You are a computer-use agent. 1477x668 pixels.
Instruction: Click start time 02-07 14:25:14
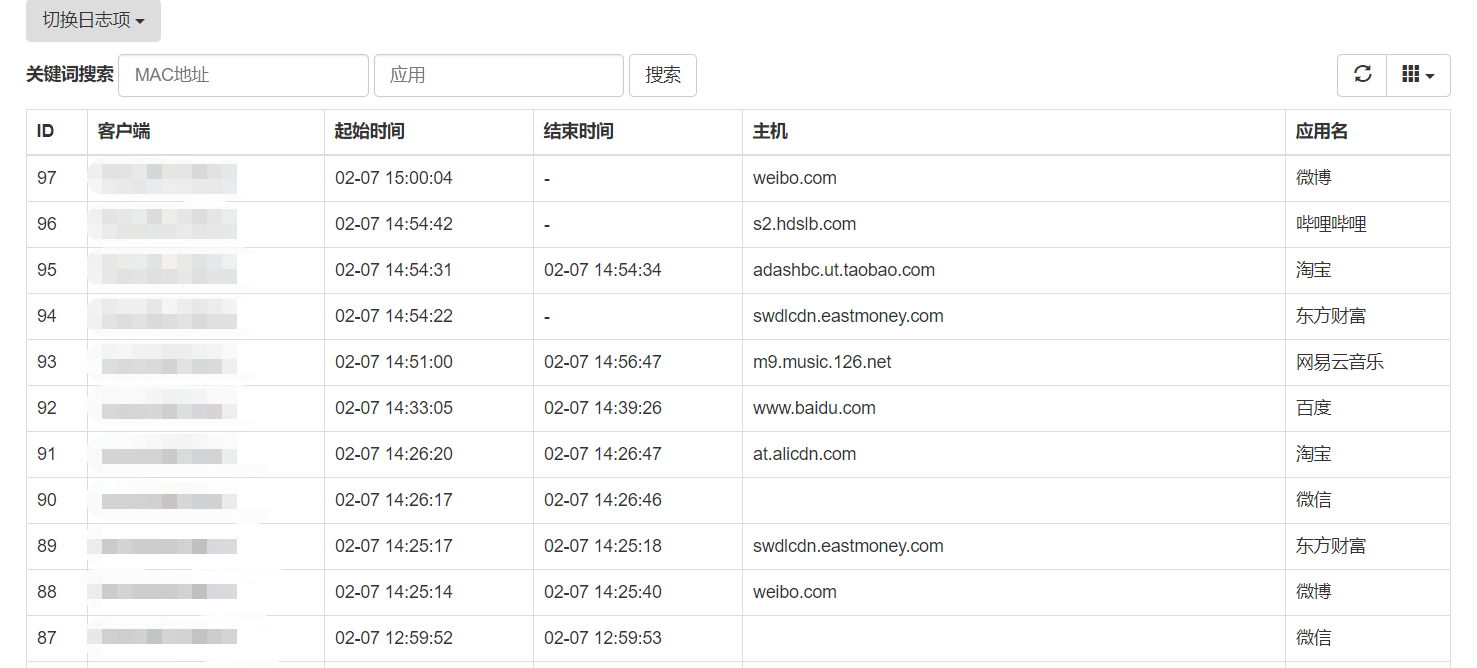pos(394,592)
